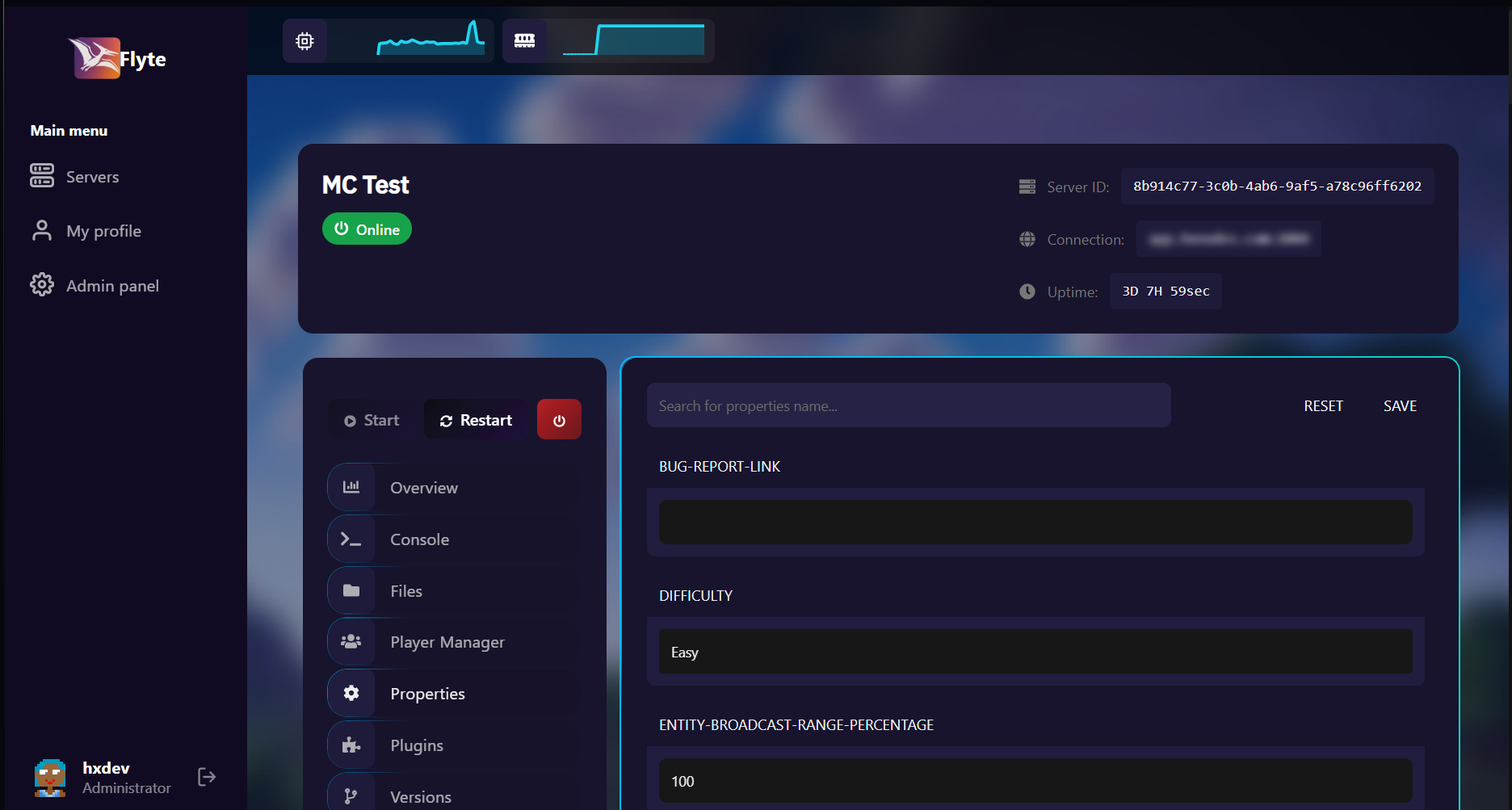Switch to the Properties section
This screenshot has height=810, width=1512.
point(427,694)
